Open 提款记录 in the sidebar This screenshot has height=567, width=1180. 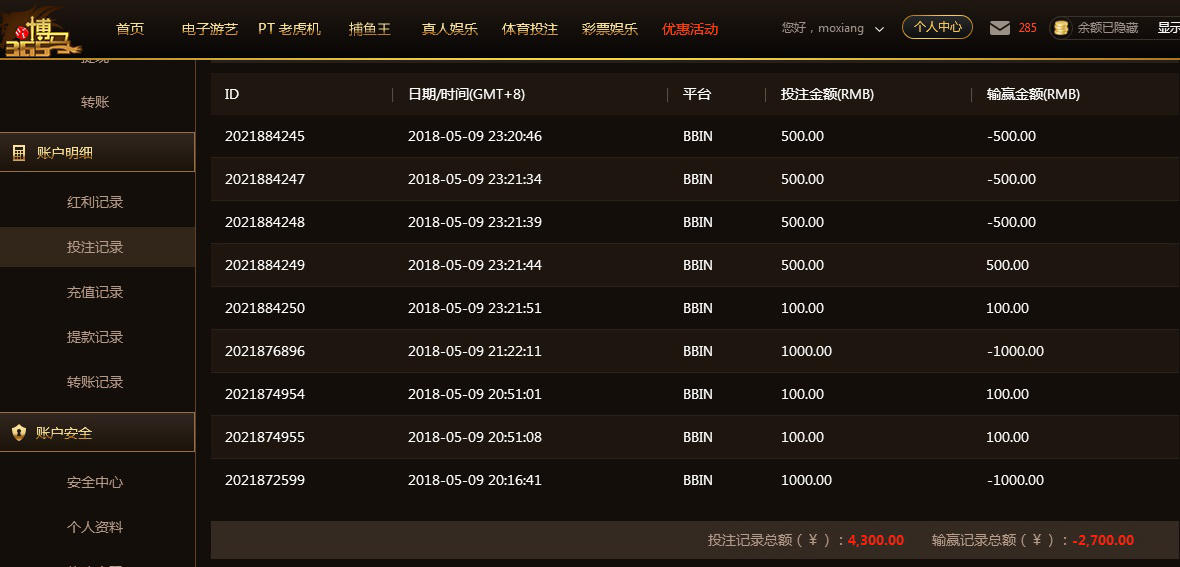point(95,337)
